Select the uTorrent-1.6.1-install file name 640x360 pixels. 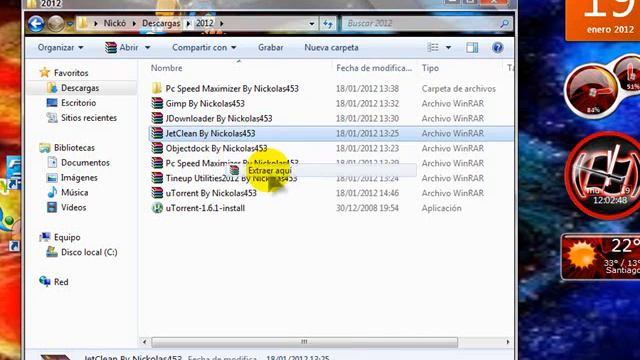pos(205,208)
